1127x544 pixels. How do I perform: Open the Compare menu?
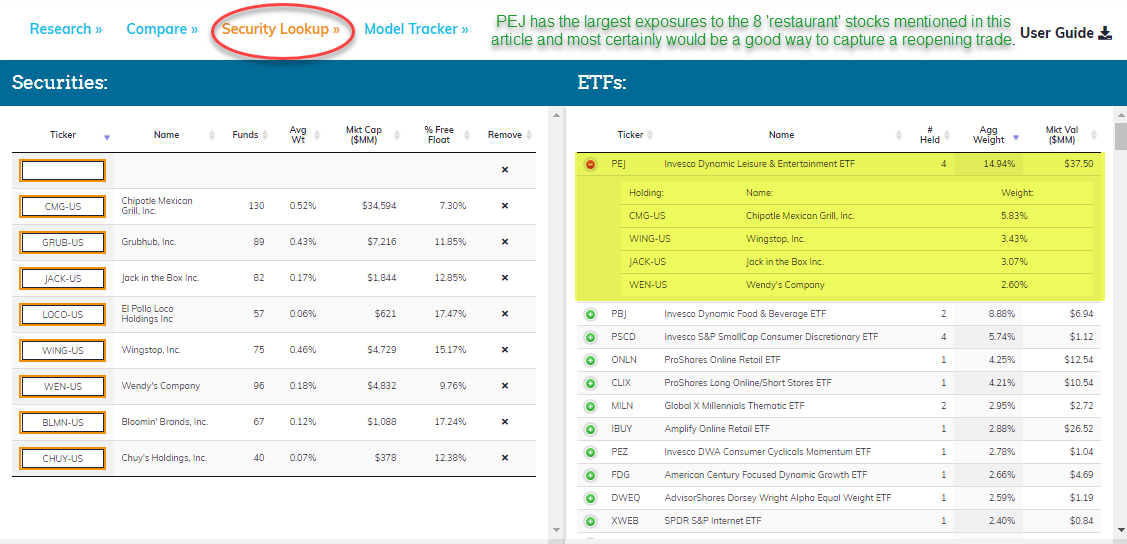(x=162, y=29)
